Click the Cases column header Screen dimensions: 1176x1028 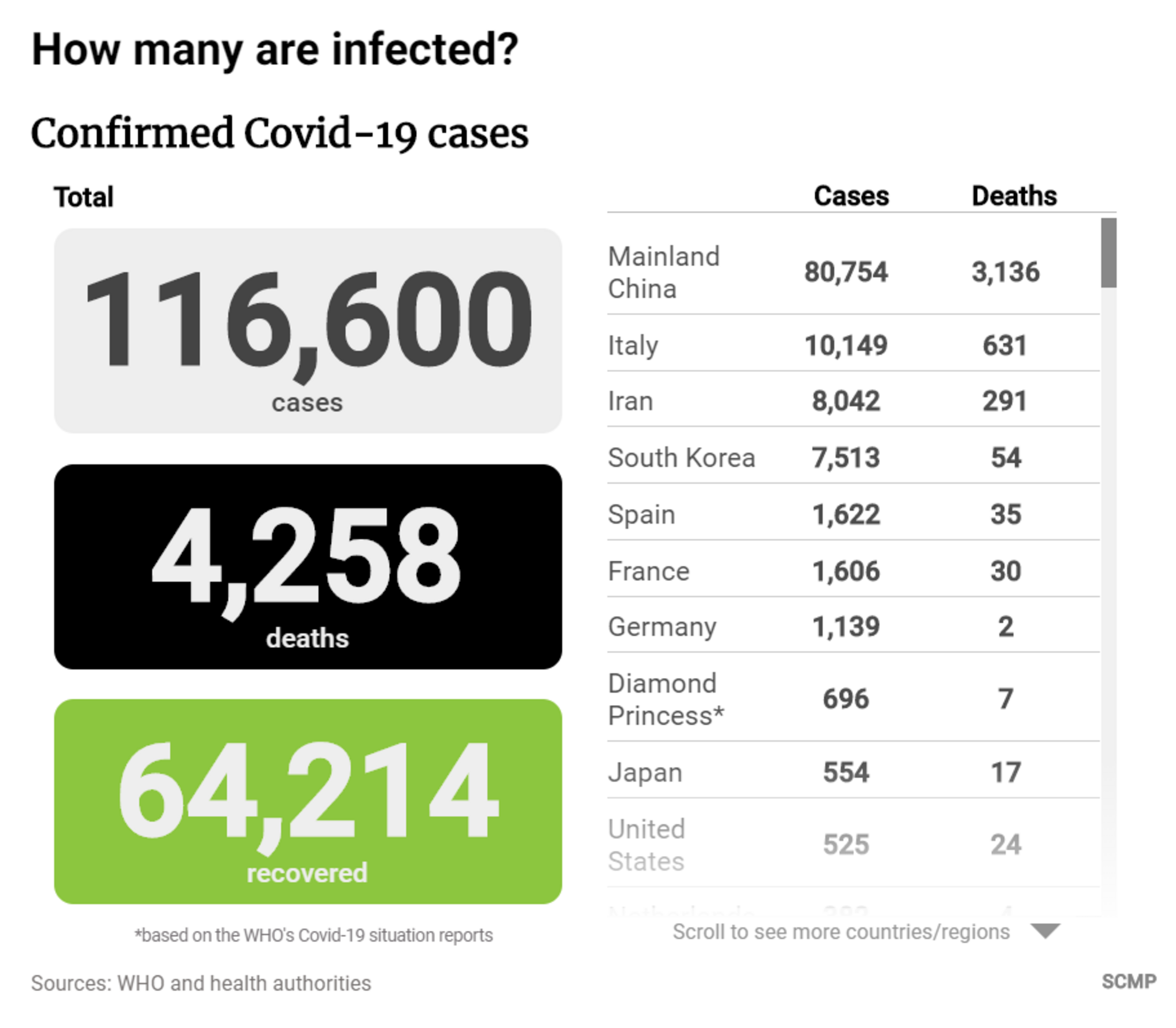852,196
